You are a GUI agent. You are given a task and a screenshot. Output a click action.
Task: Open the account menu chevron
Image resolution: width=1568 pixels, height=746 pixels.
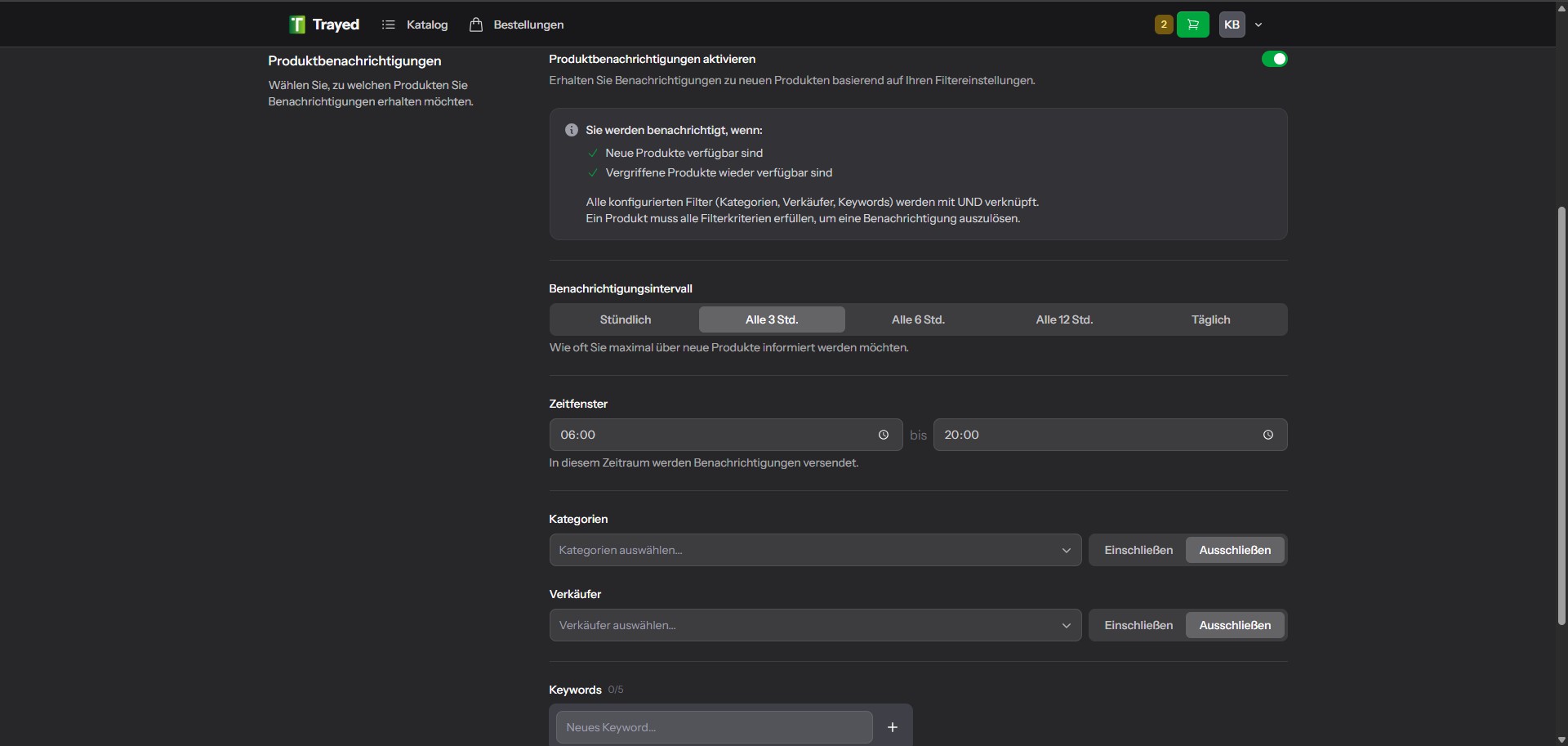tap(1258, 25)
